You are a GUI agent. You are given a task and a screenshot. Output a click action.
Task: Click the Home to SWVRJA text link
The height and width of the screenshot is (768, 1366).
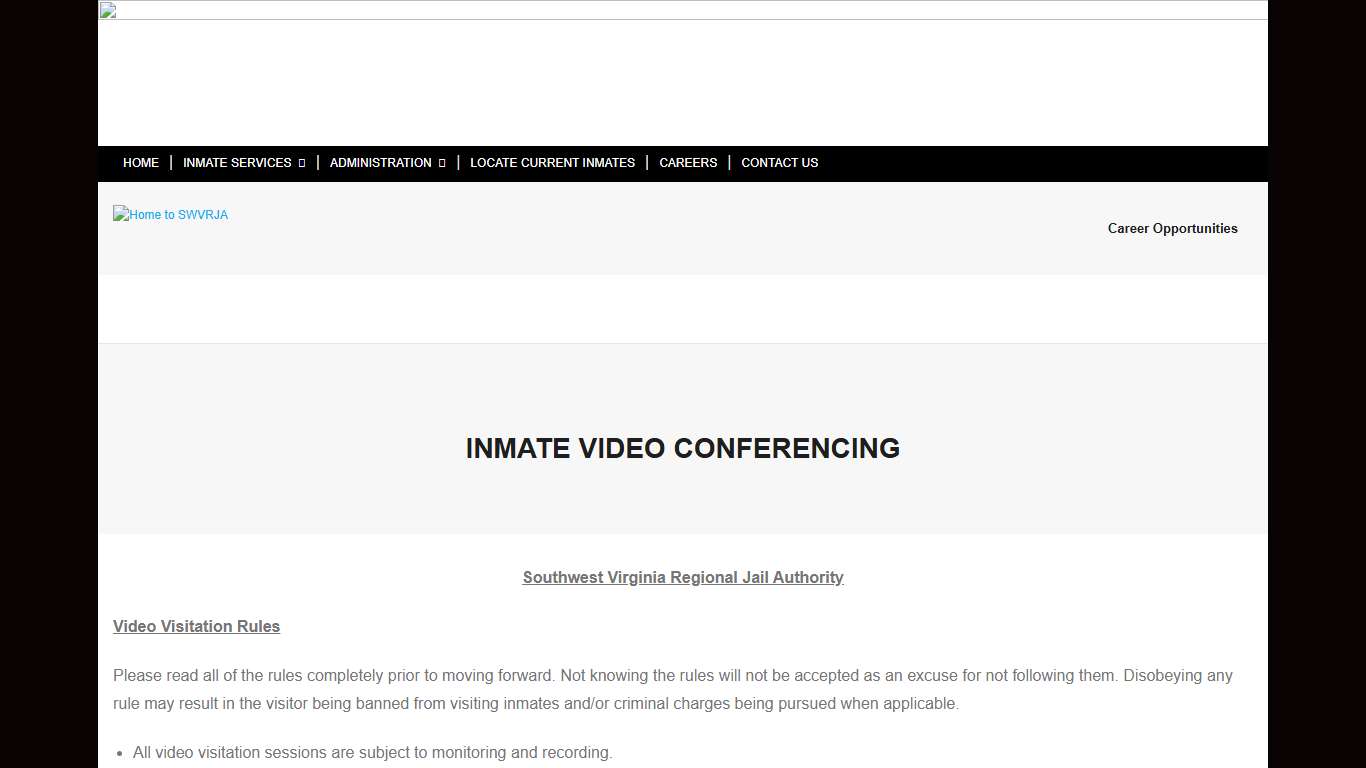coord(177,214)
